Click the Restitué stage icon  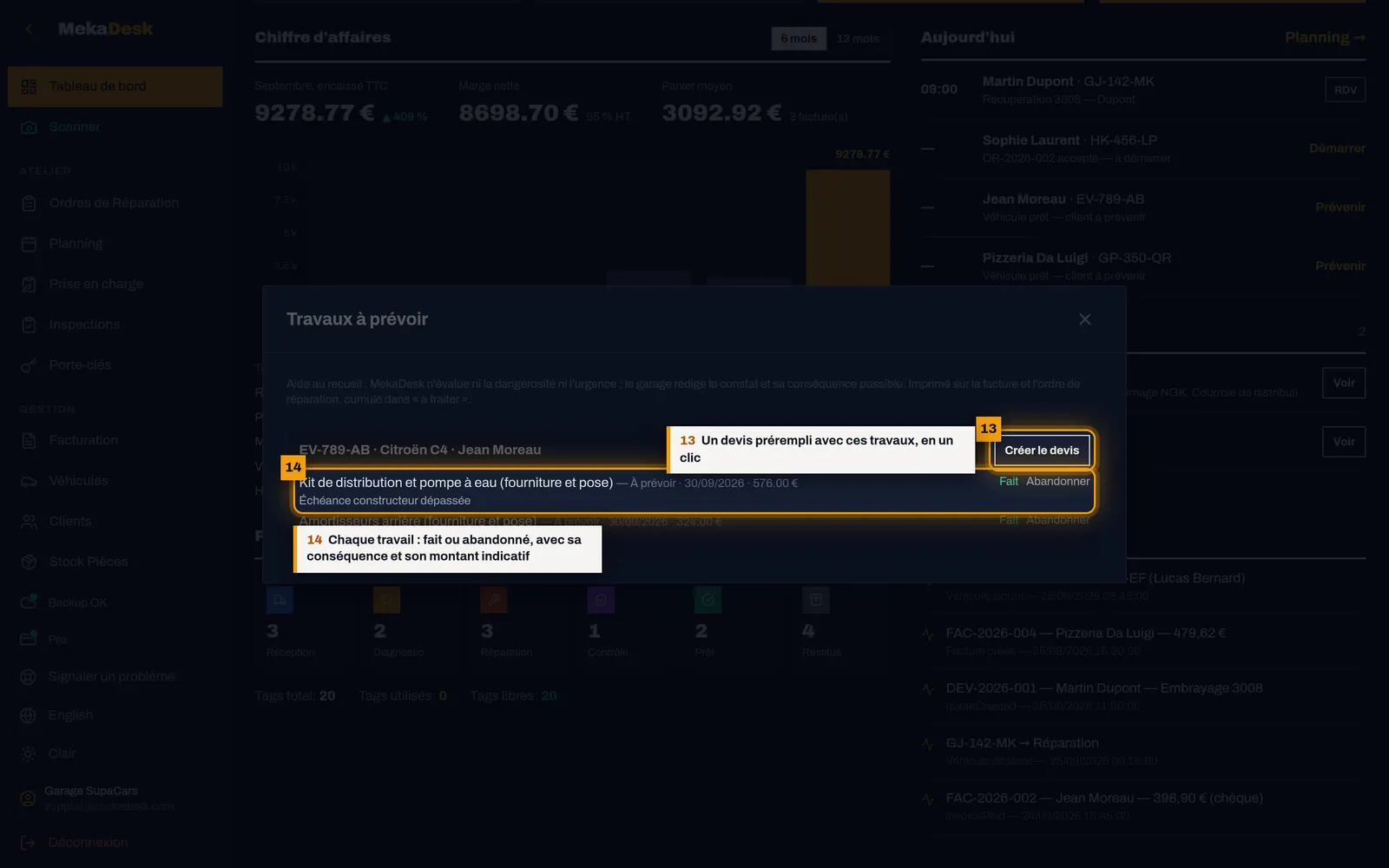coord(815,600)
